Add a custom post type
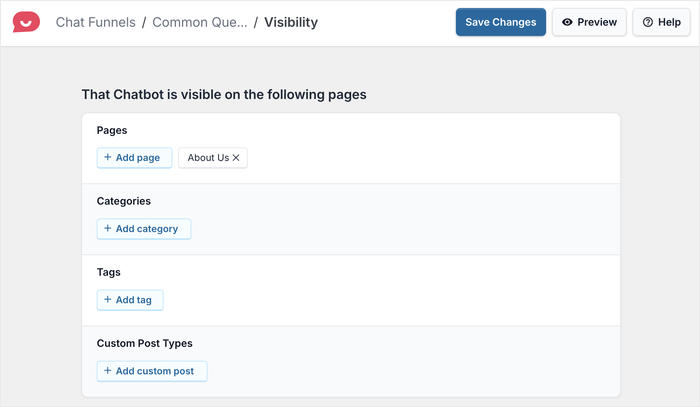 click(152, 371)
